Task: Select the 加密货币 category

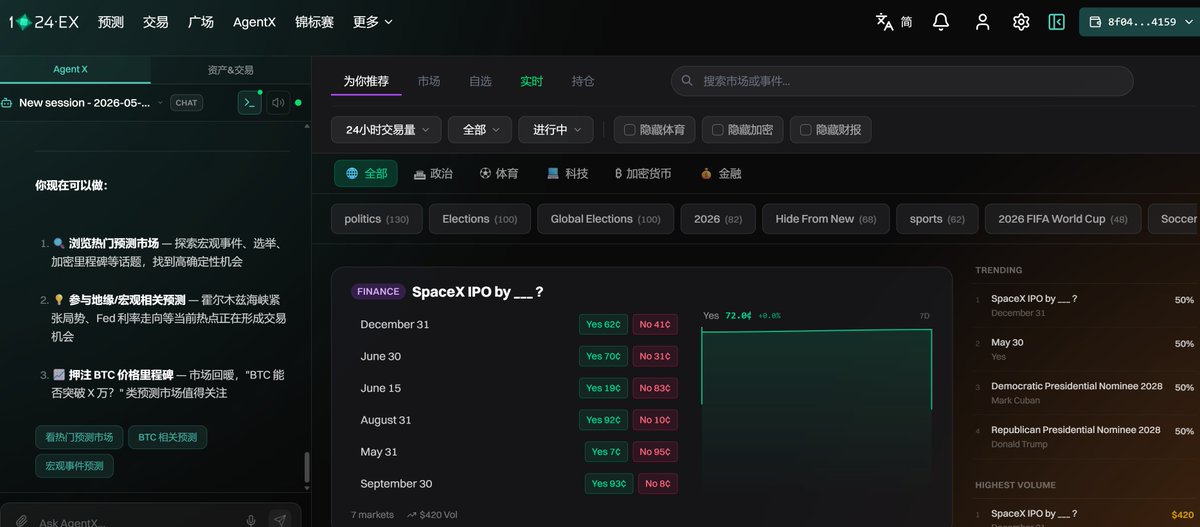Action: pos(643,173)
